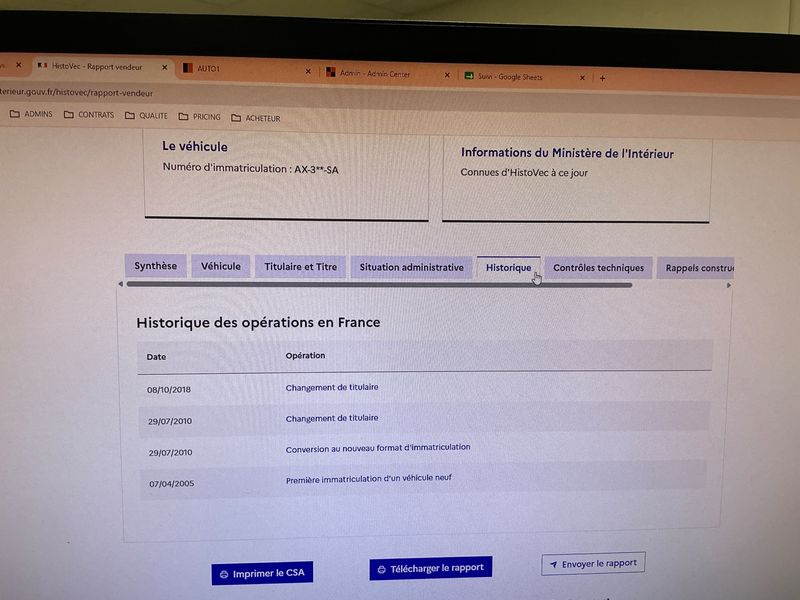Switch to the AUTO1 browser tab
The height and width of the screenshot is (600, 800).
click(x=247, y=69)
